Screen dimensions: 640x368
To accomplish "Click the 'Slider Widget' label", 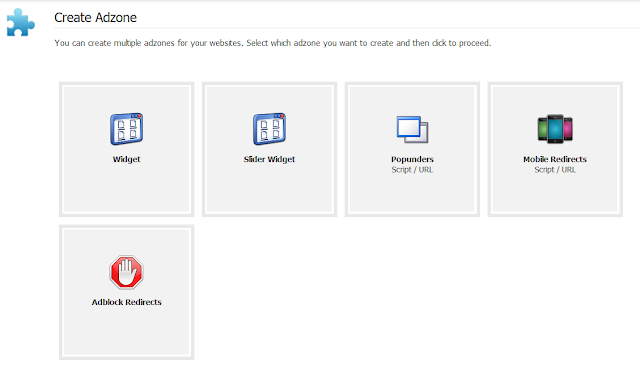I will (x=269, y=159).
